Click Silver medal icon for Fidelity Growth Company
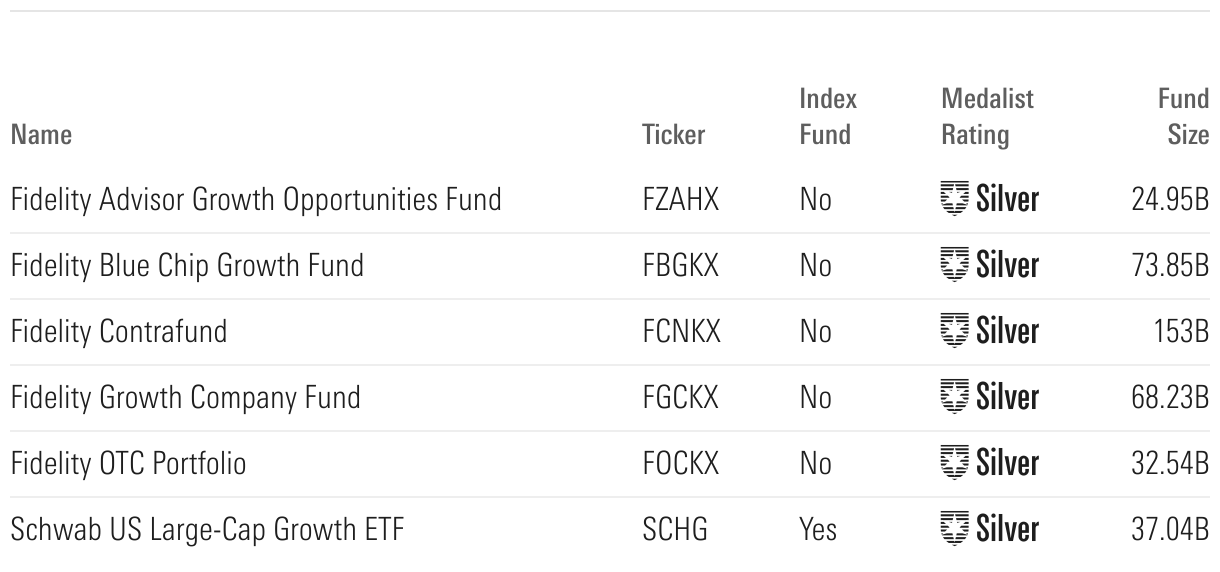 point(954,398)
